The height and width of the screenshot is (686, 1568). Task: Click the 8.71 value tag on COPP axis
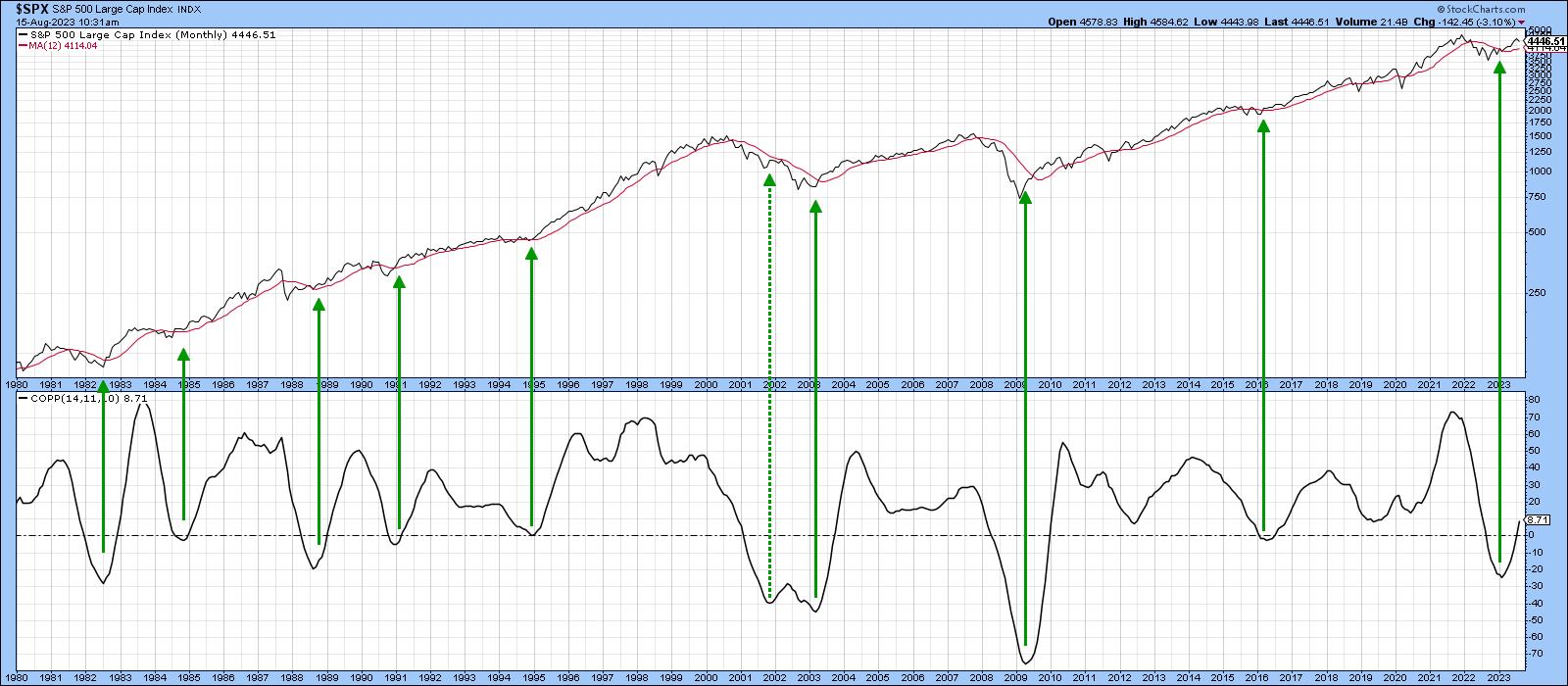(x=1538, y=520)
